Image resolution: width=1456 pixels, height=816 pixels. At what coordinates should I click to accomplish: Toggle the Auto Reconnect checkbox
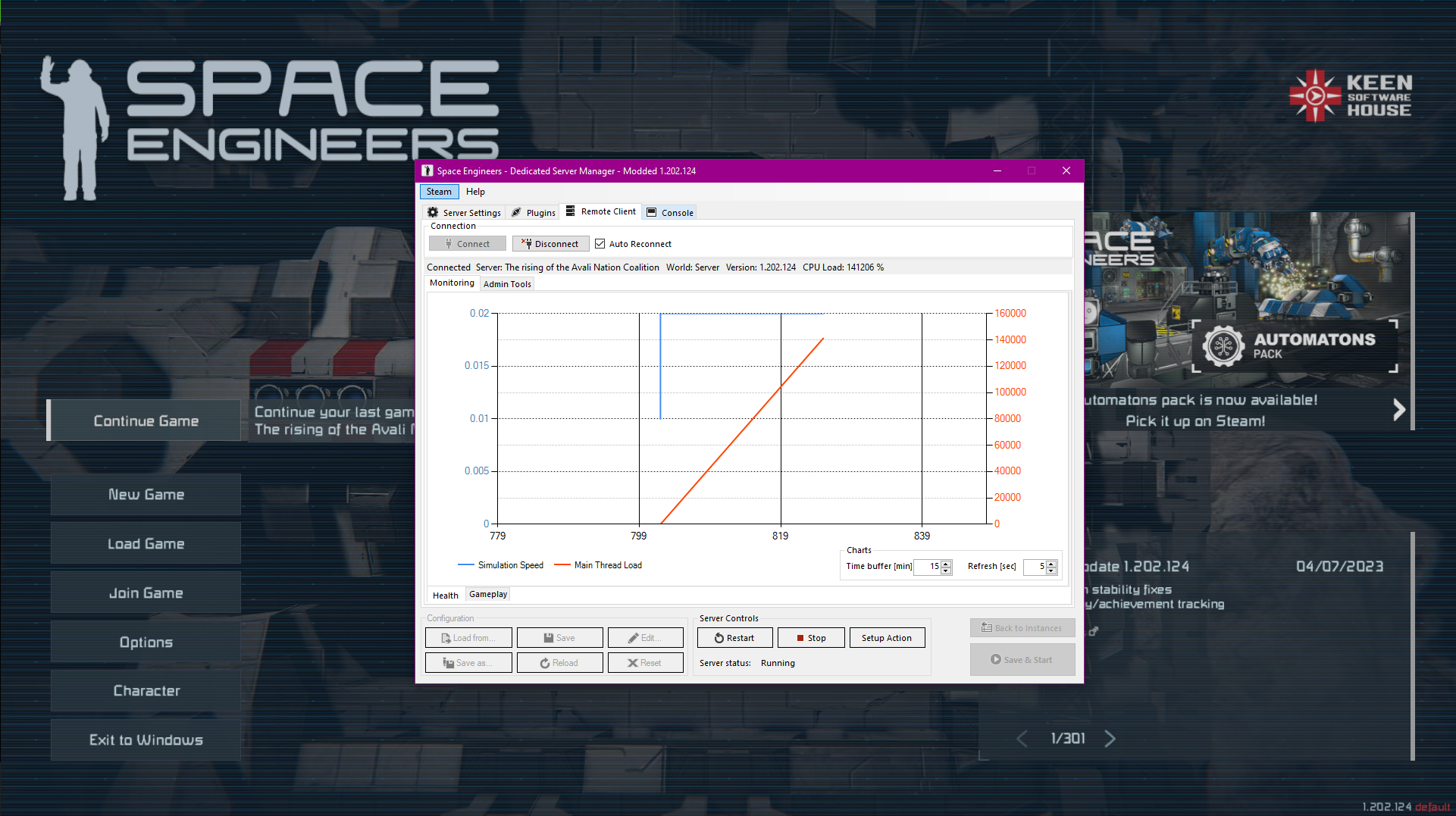click(x=600, y=244)
